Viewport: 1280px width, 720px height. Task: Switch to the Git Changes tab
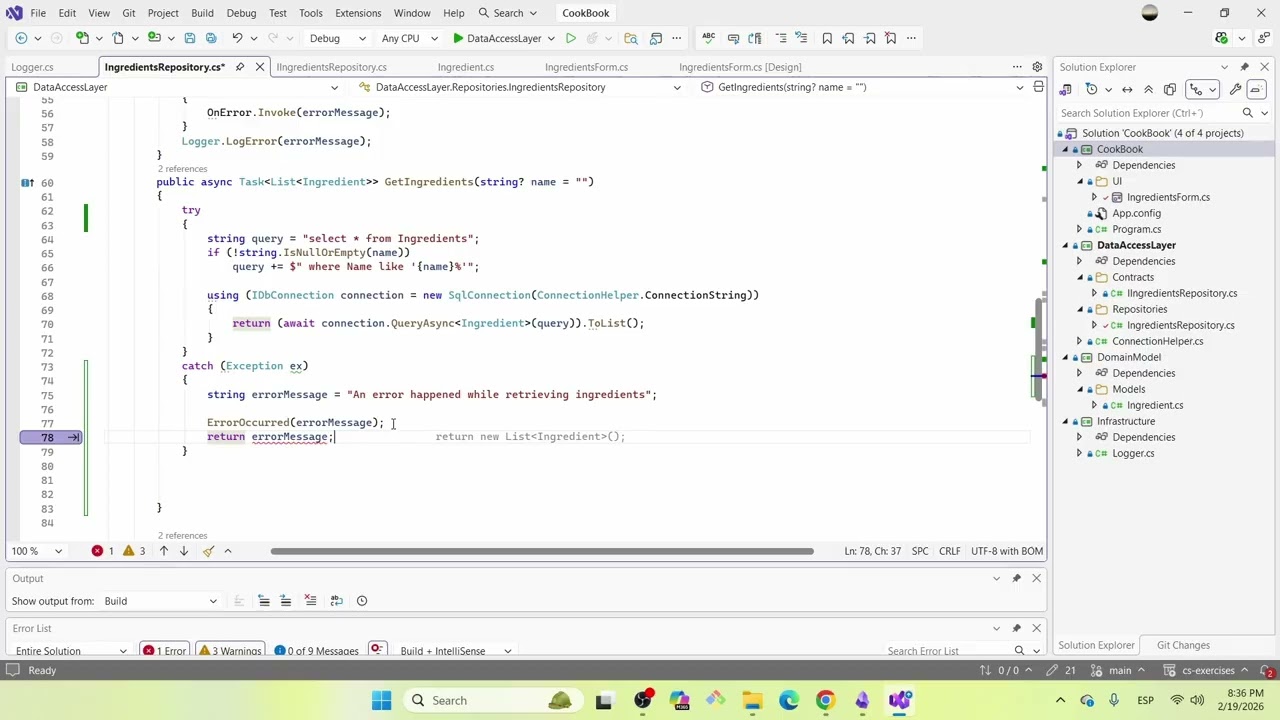1183,645
